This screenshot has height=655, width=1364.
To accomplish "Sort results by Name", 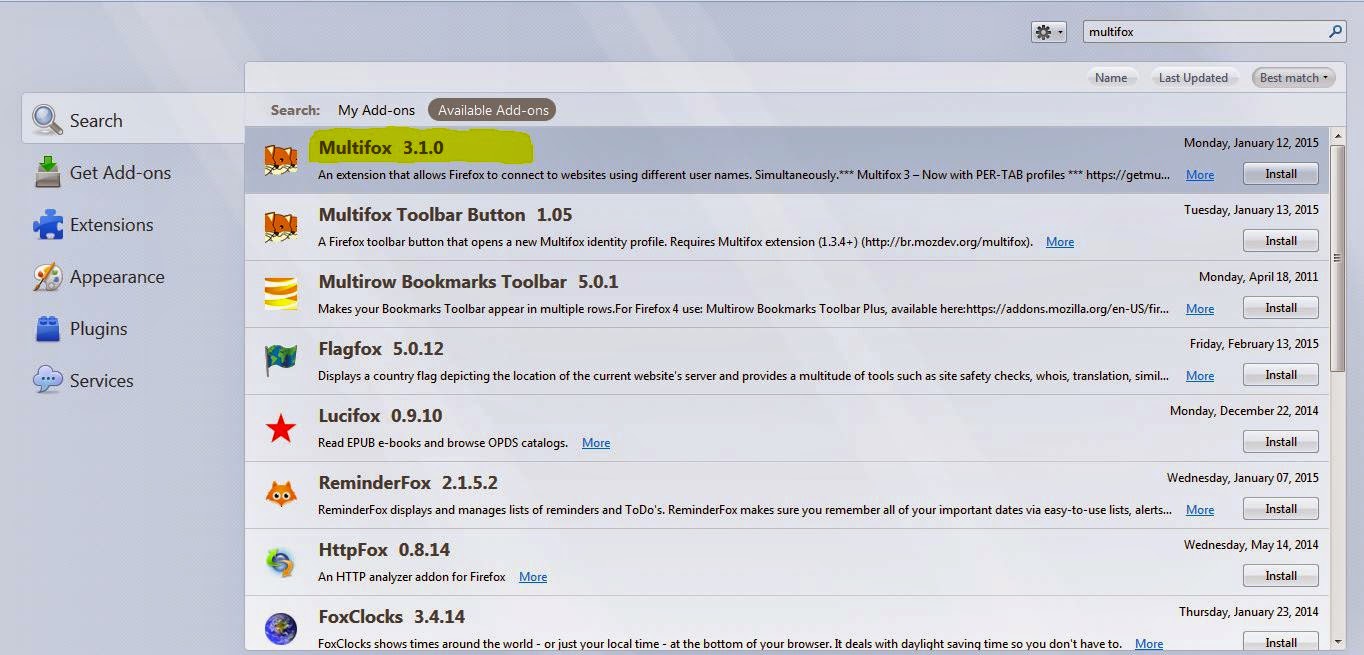I will point(1111,77).
